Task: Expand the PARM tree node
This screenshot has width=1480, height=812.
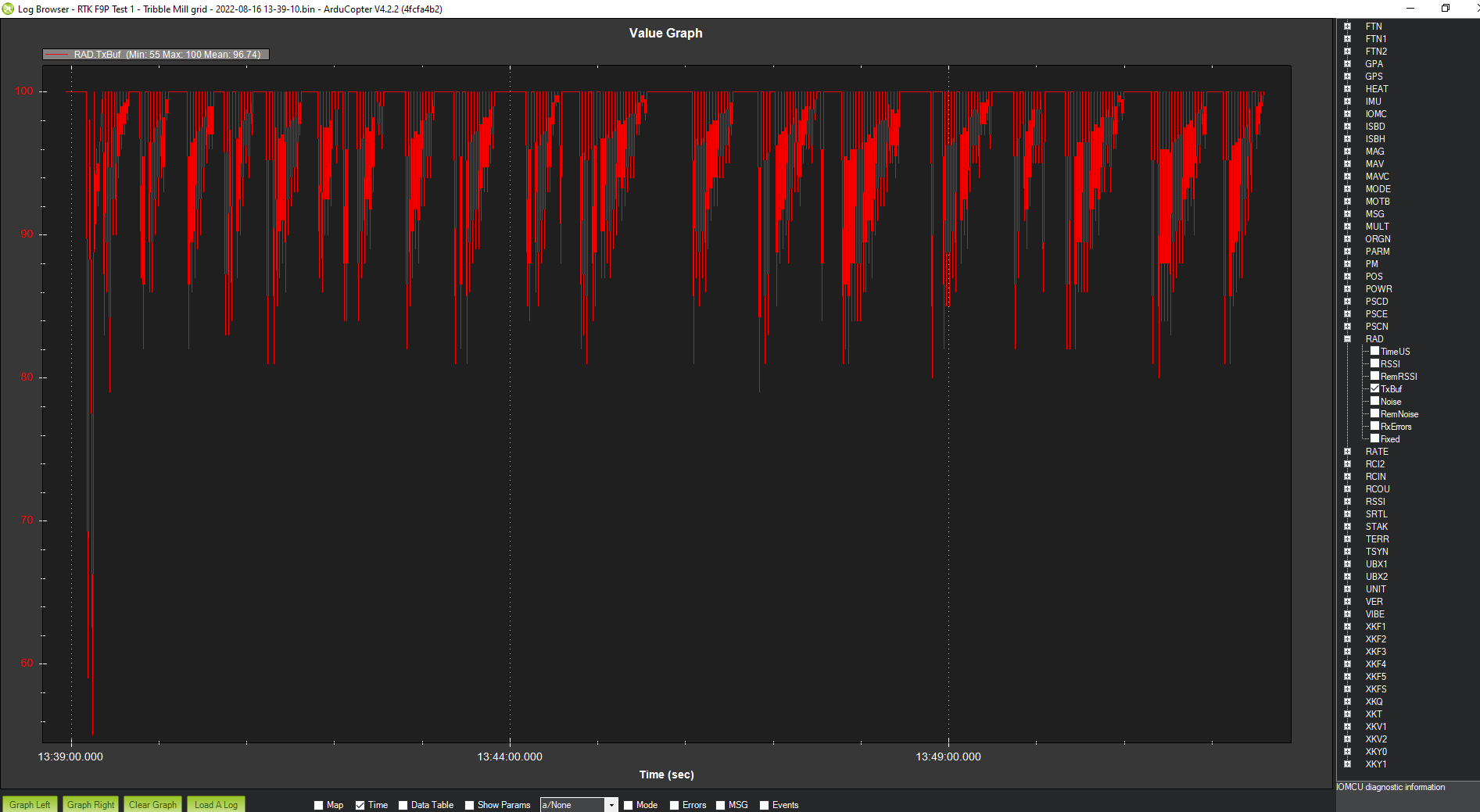Action: [1347, 251]
